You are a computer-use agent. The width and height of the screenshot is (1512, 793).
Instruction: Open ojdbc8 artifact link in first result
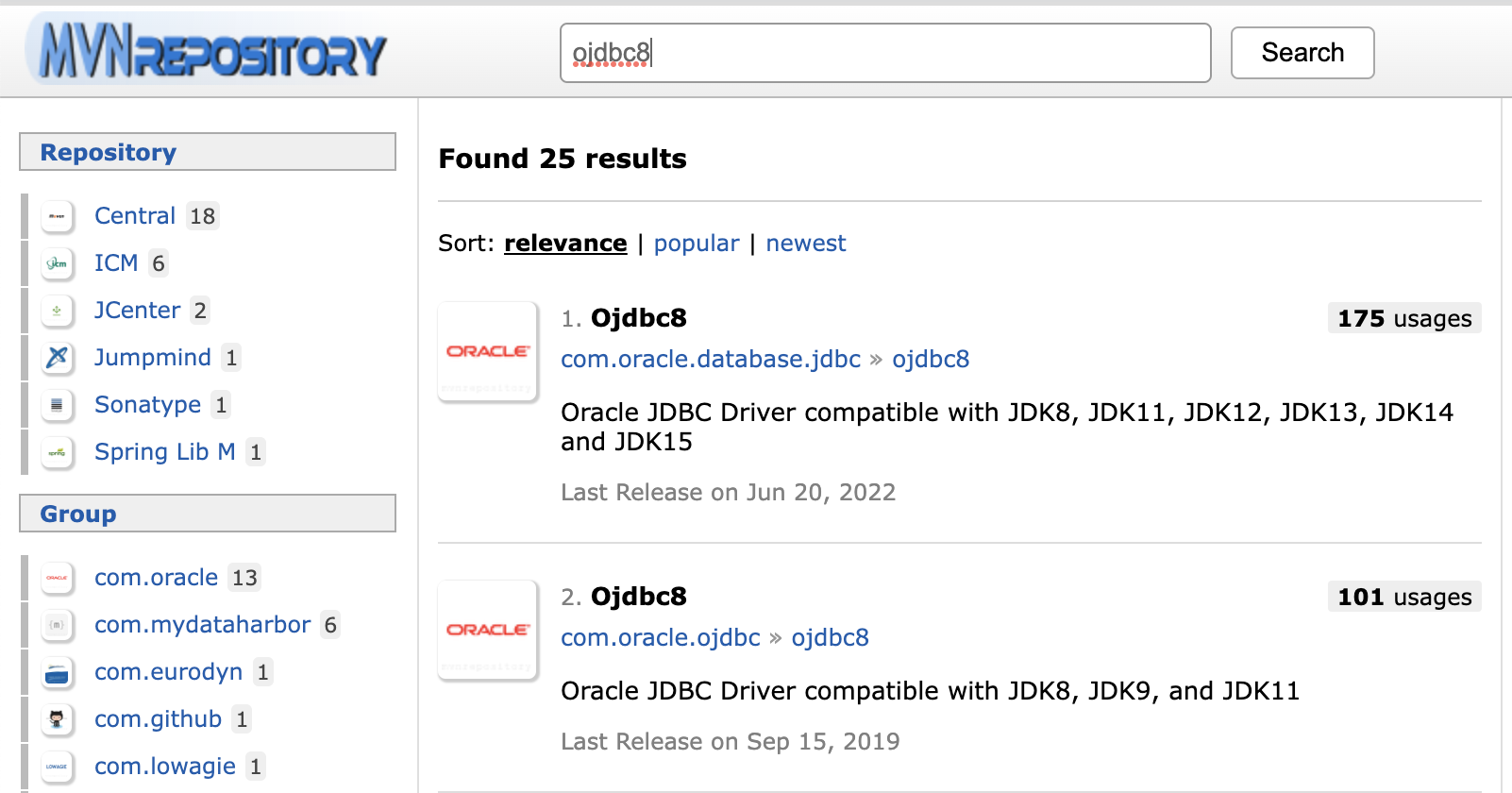coord(931,360)
